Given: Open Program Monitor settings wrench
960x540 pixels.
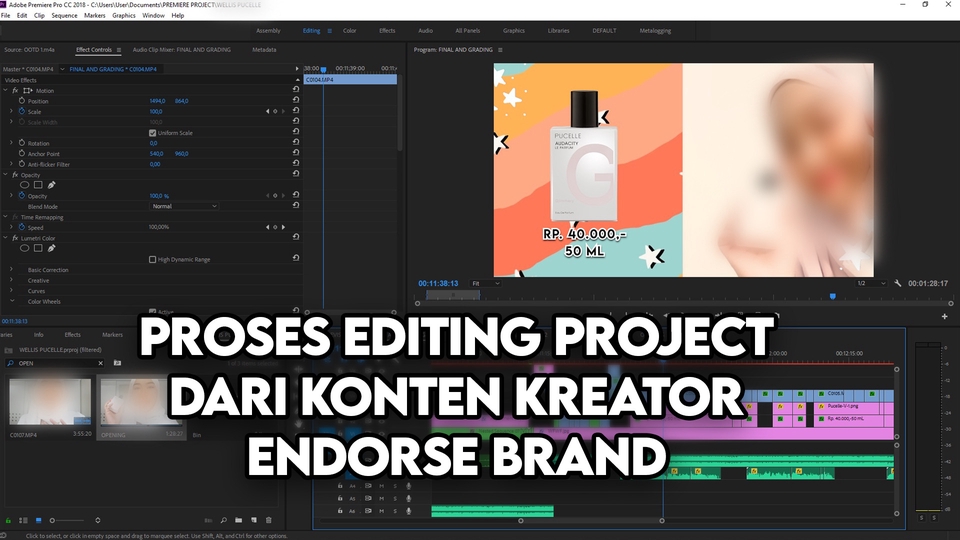Looking at the screenshot, I should (898, 283).
